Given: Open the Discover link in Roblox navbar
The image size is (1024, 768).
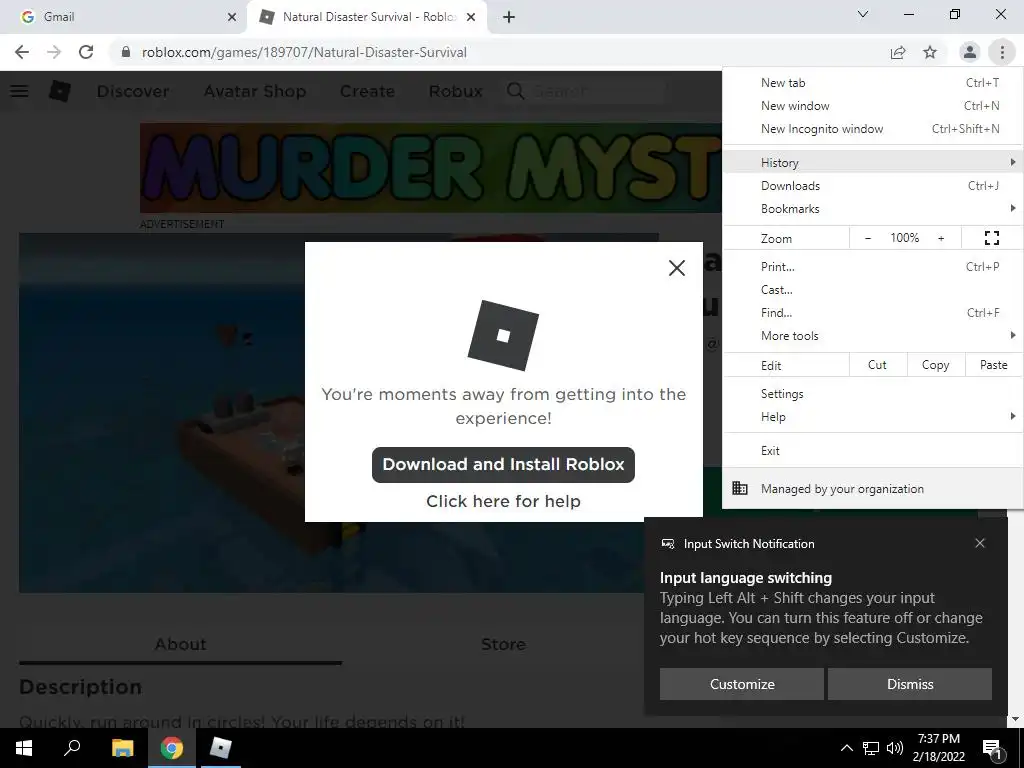Looking at the screenshot, I should pos(133,91).
